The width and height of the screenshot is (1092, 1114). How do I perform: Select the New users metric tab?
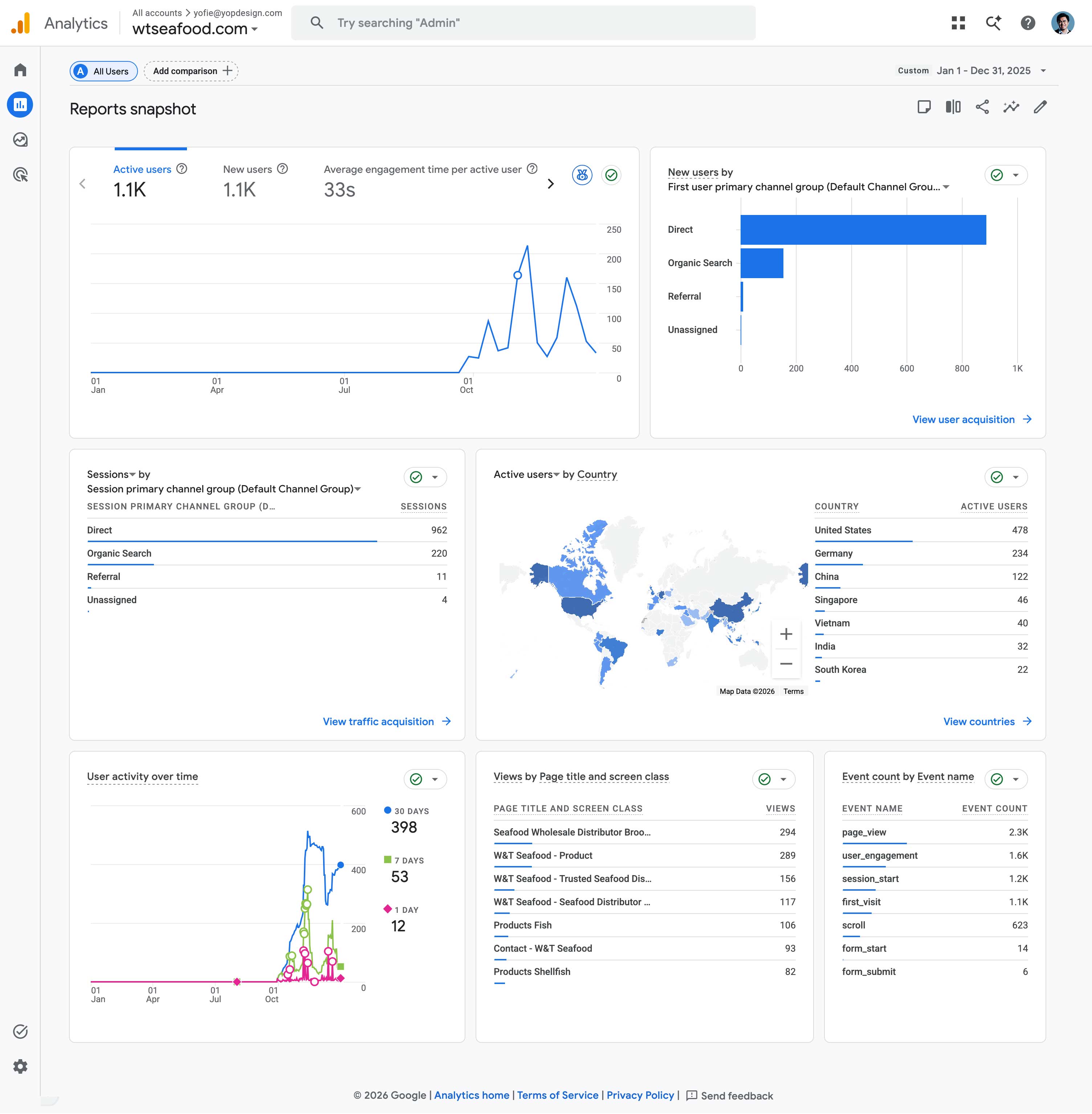[x=255, y=181]
